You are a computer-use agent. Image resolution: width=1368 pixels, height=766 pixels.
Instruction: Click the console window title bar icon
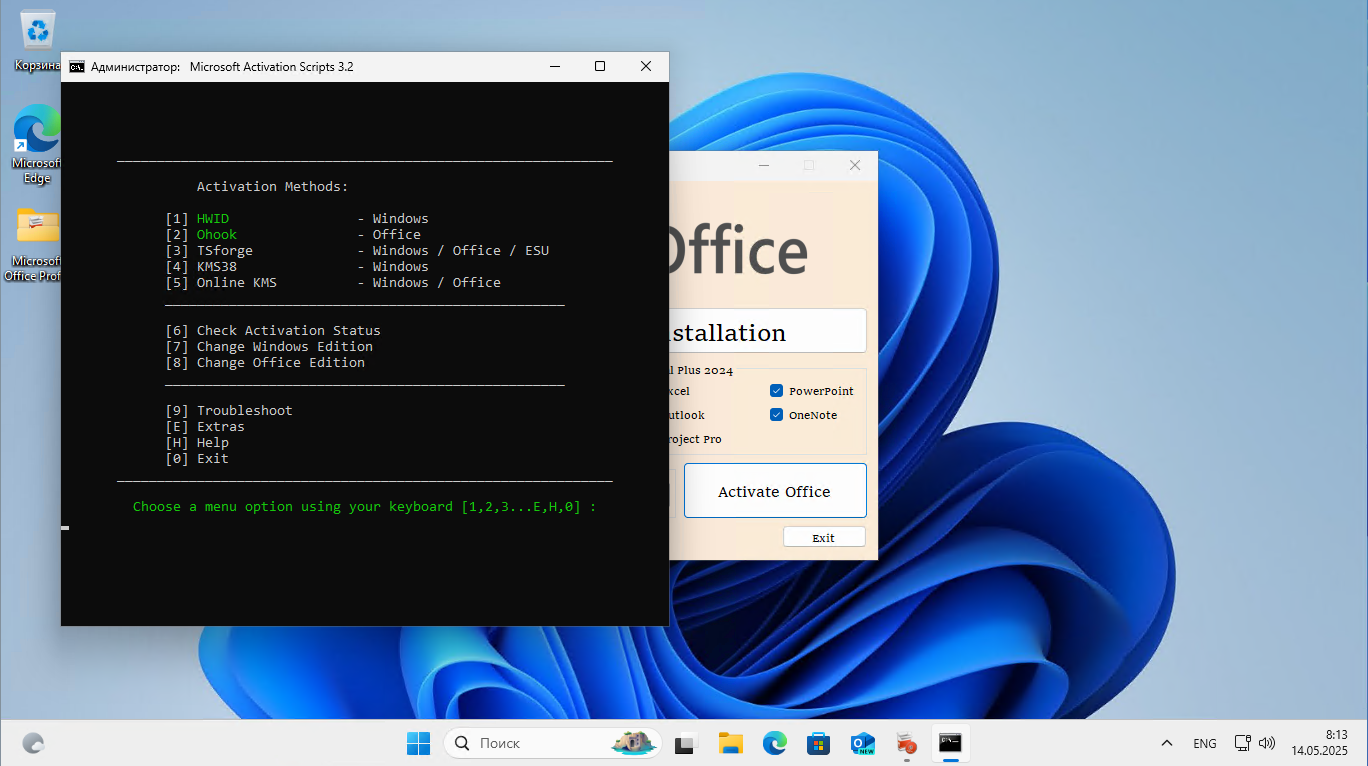(x=77, y=67)
